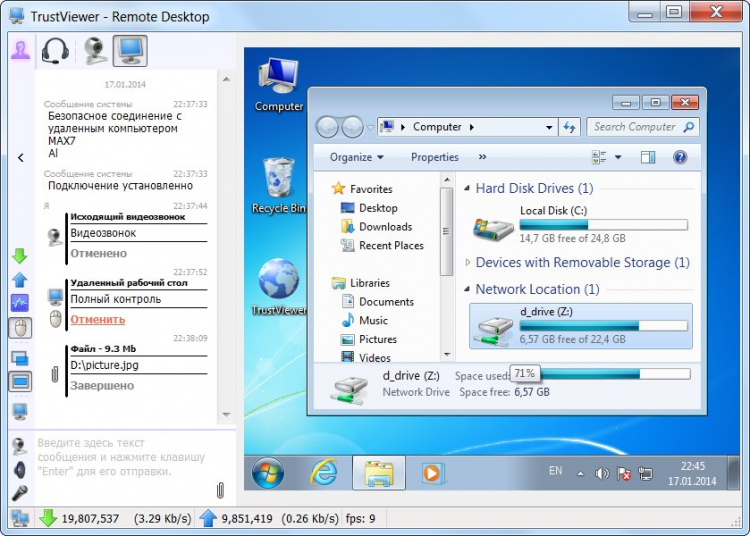750x536 pixels.
Task: Click the speaker icon beside message box
Action: (20, 470)
